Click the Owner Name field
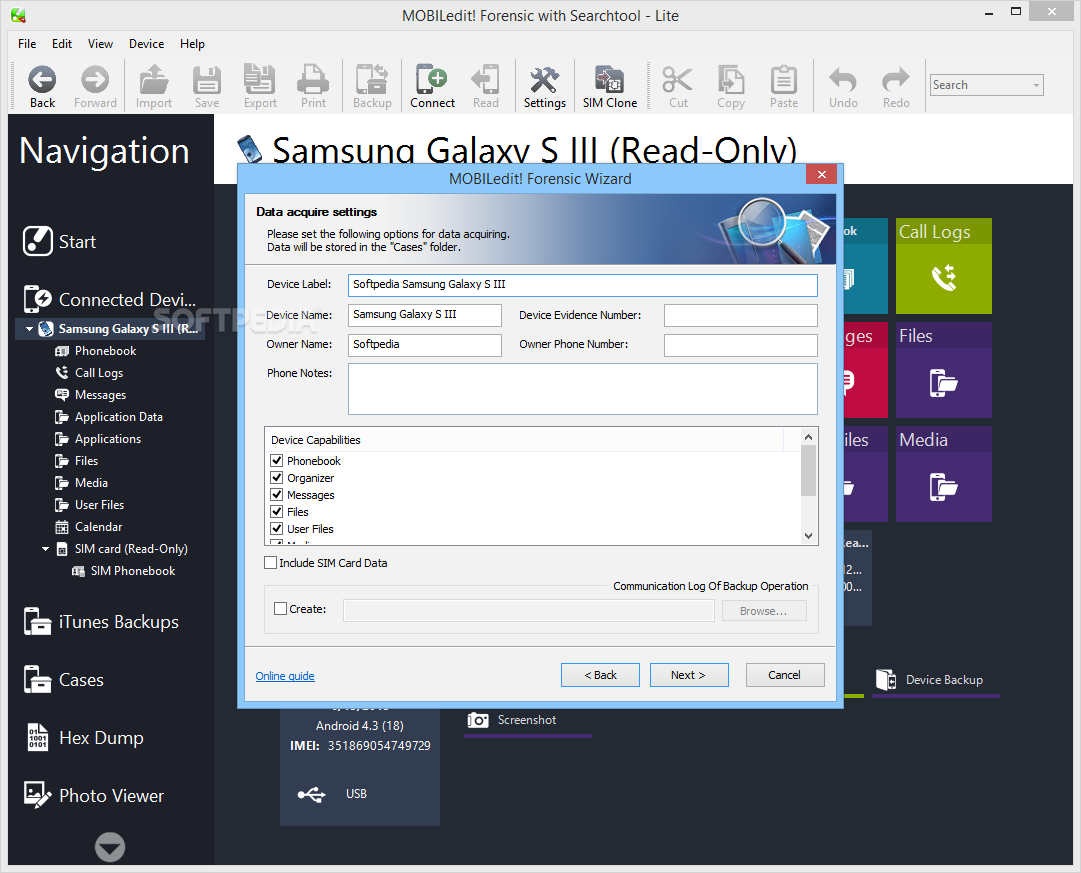The width and height of the screenshot is (1081, 873). click(x=425, y=345)
